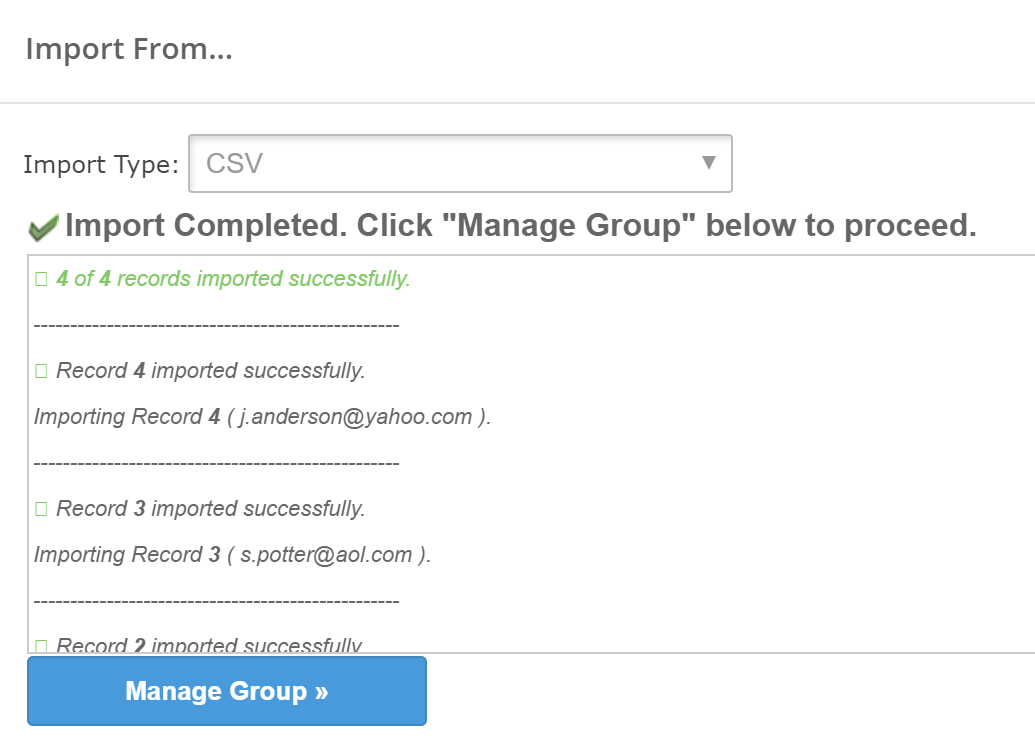This screenshot has width=1035, height=747.
Task: Click the CSV text in selector
Action: [234, 163]
